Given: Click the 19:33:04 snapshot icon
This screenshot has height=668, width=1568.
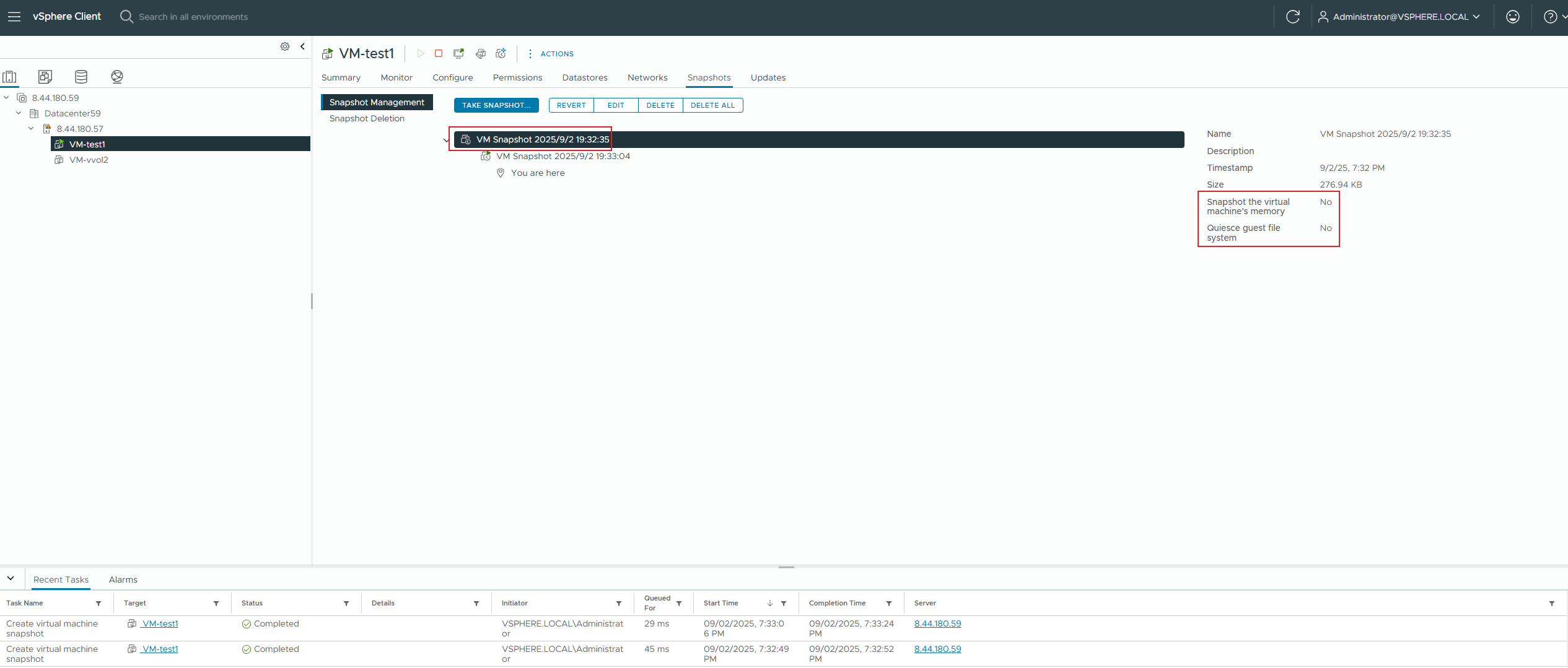Looking at the screenshot, I should click(486, 156).
